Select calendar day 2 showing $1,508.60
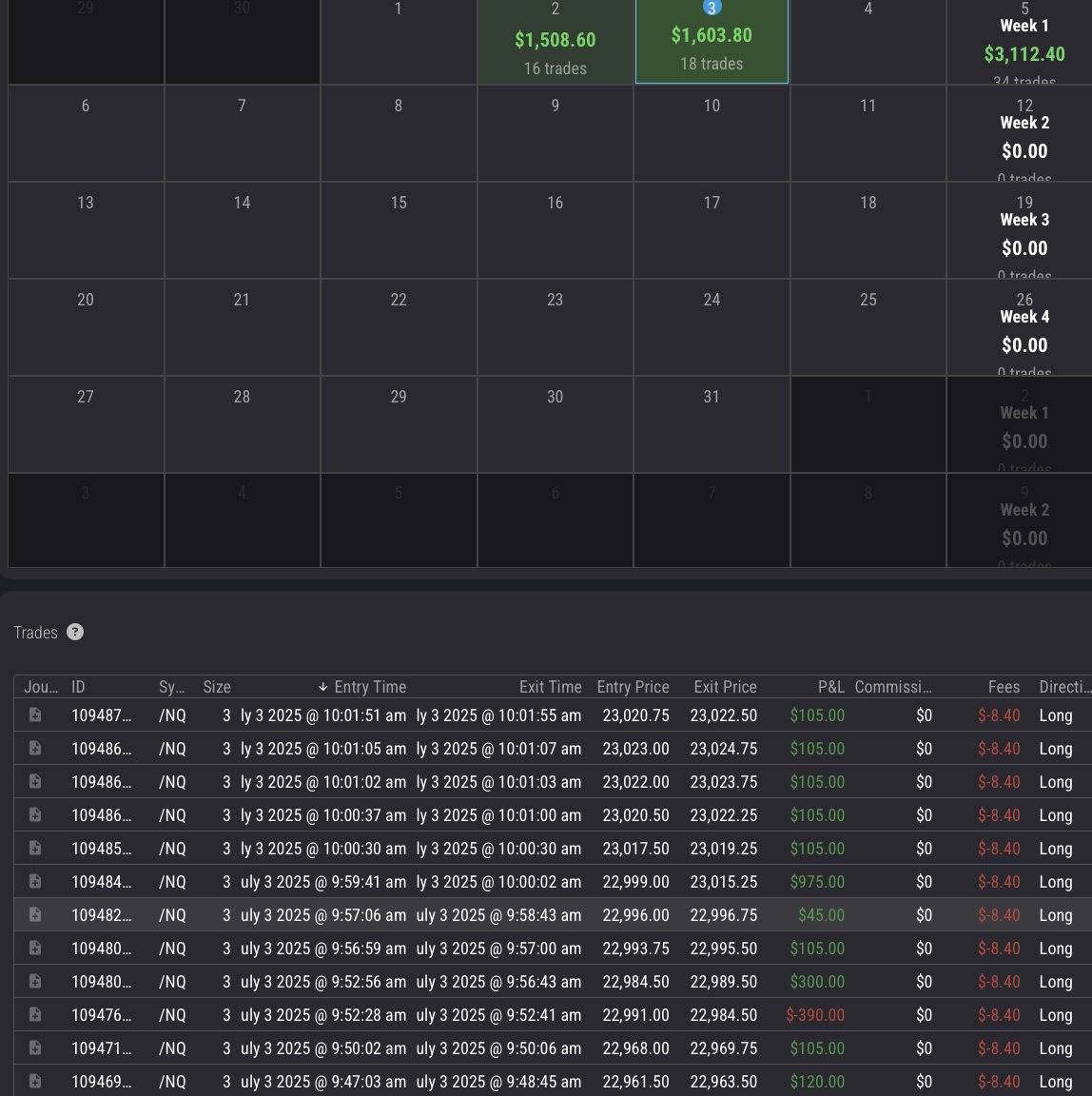This screenshot has height=1096, width=1092. (x=556, y=42)
